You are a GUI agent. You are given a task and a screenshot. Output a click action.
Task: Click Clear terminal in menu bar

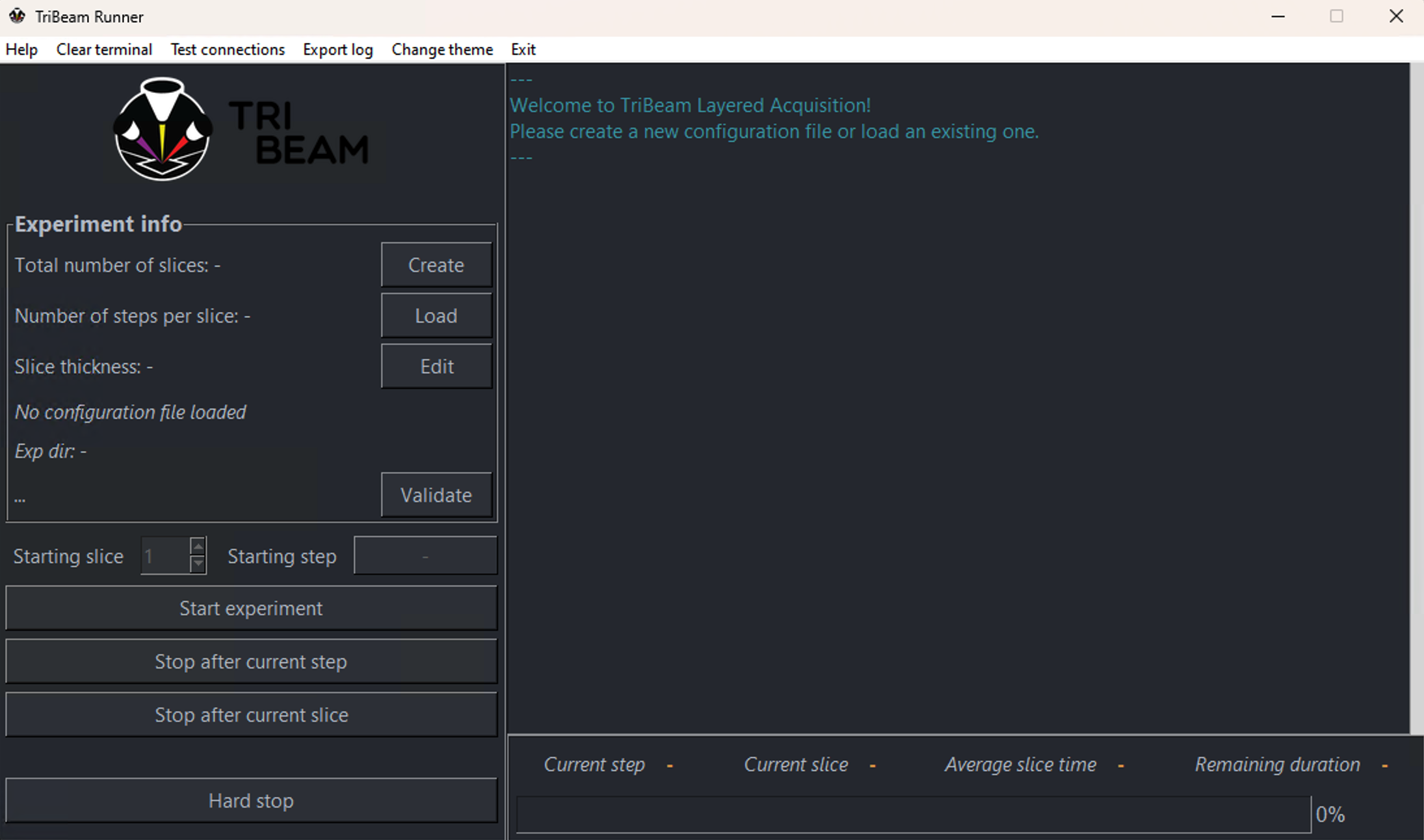point(104,49)
